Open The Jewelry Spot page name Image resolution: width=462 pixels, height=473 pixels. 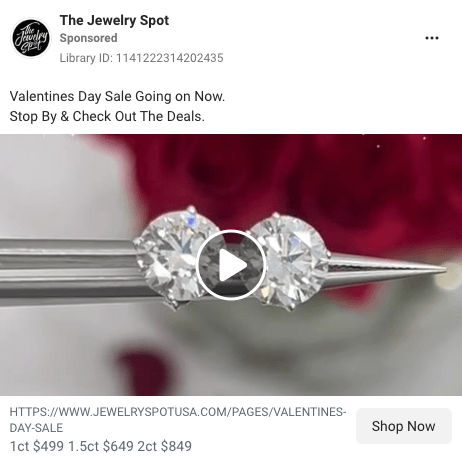pos(114,21)
